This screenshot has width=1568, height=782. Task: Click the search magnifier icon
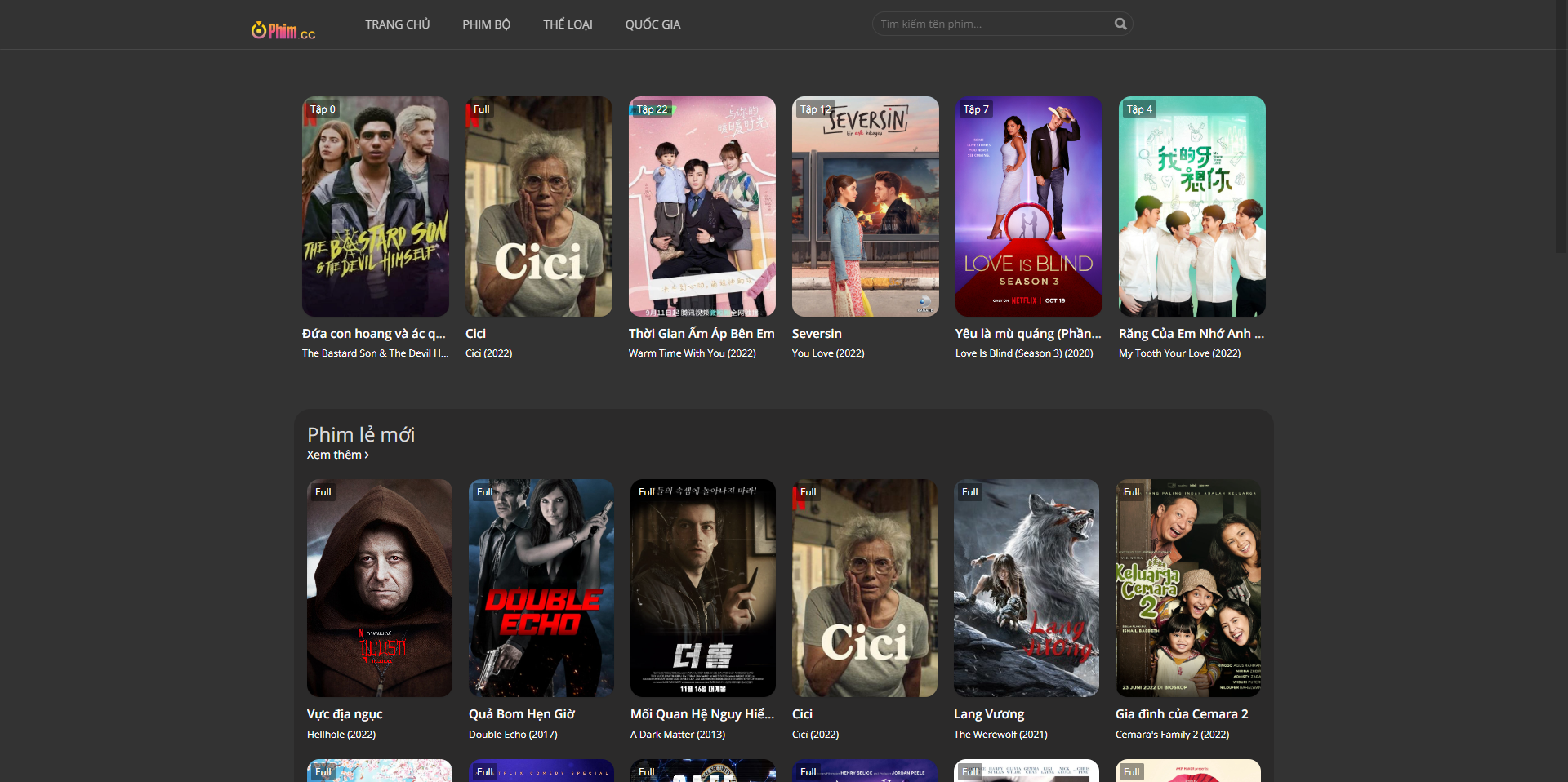[1120, 24]
